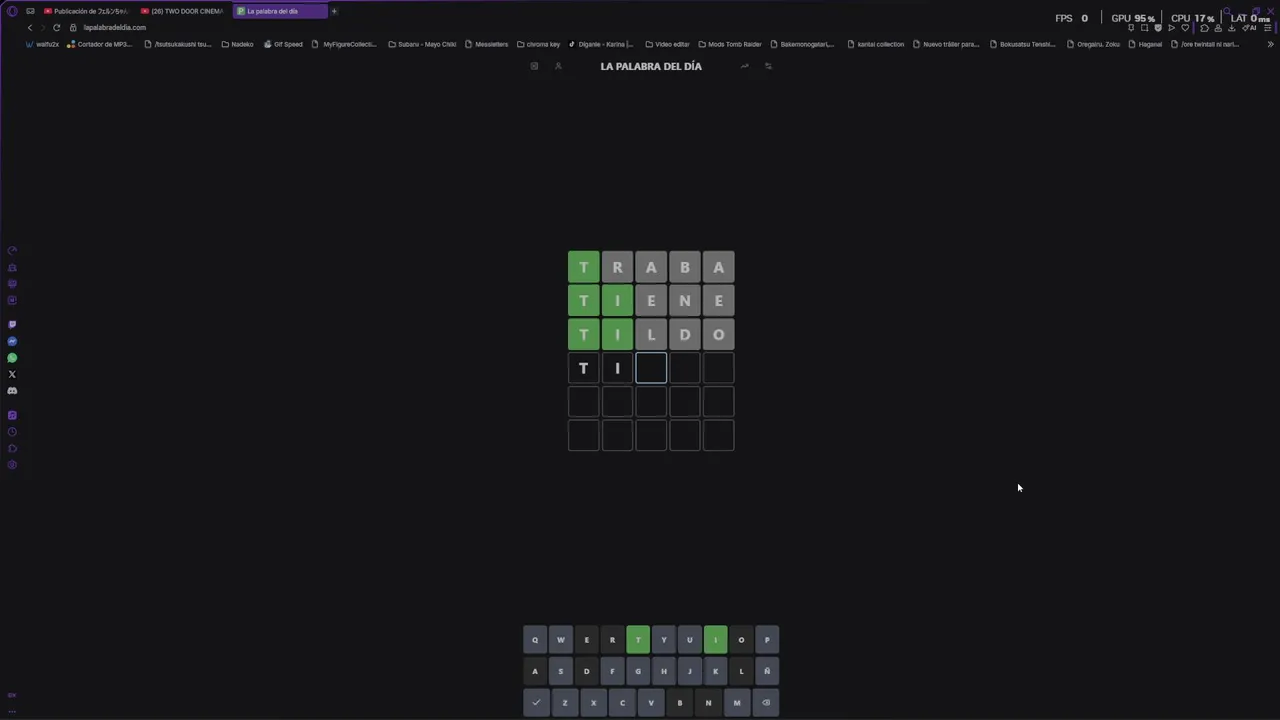Open the music player sidebar icon
Image resolution: width=1280 pixels, height=720 pixels.
pyautogui.click(x=12, y=415)
